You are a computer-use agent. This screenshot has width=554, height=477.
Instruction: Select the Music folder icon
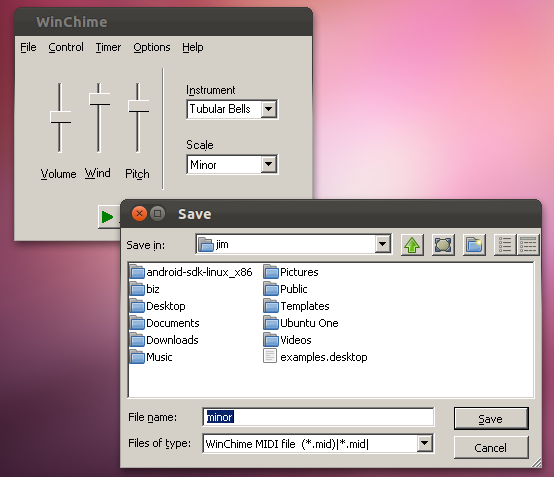[x=137, y=357]
